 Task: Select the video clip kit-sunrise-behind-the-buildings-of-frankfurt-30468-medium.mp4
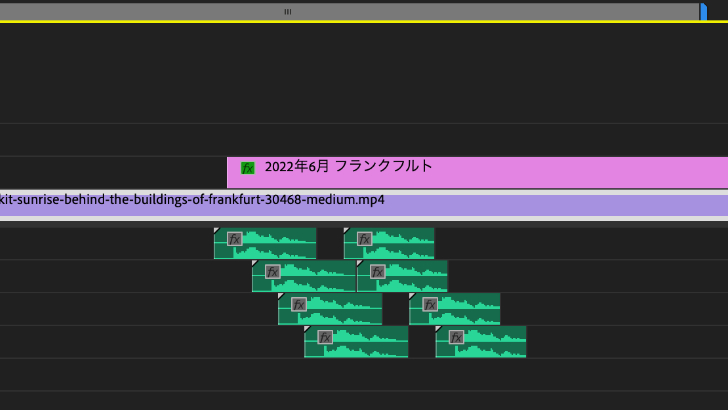point(364,205)
